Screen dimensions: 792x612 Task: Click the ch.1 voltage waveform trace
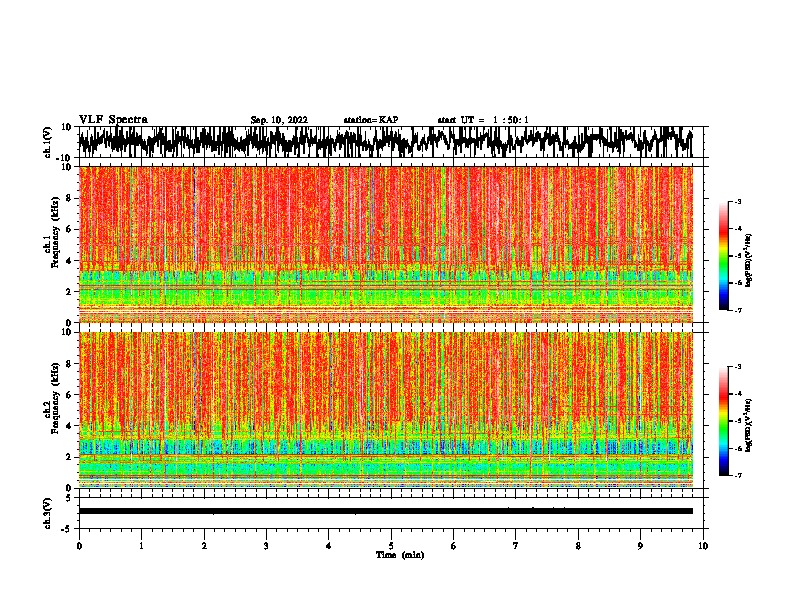point(385,142)
